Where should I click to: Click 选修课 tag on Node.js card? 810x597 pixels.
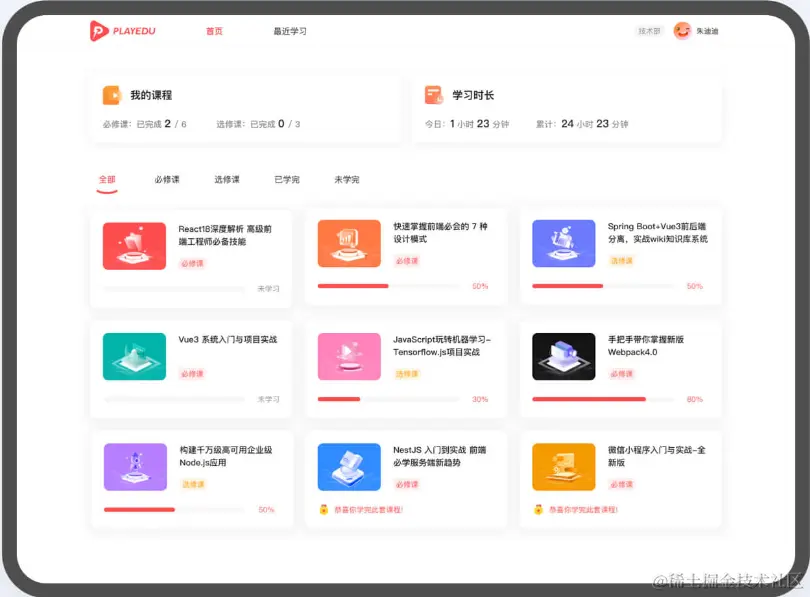(x=193, y=484)
